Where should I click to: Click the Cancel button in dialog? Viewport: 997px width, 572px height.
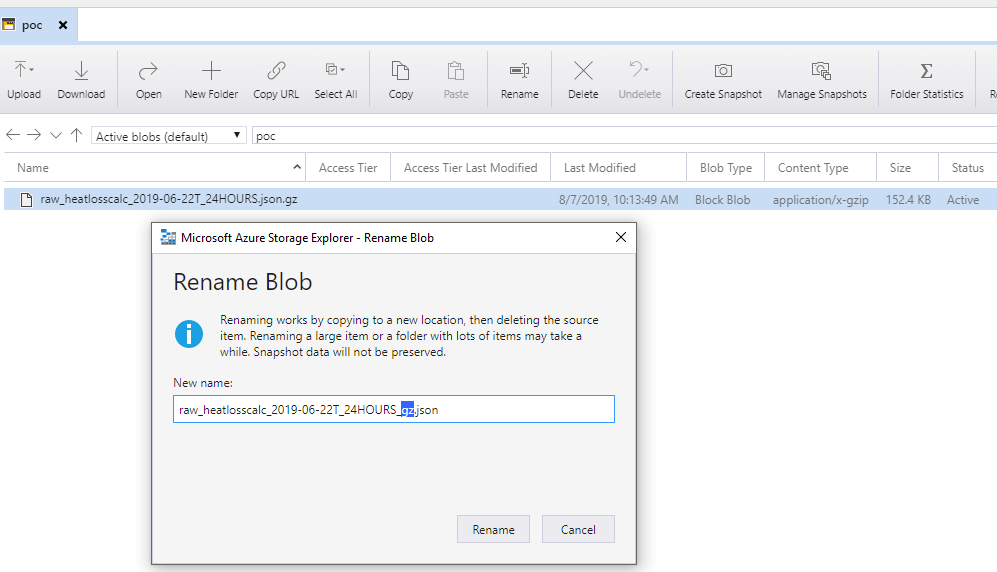click(x=578, y=529)
